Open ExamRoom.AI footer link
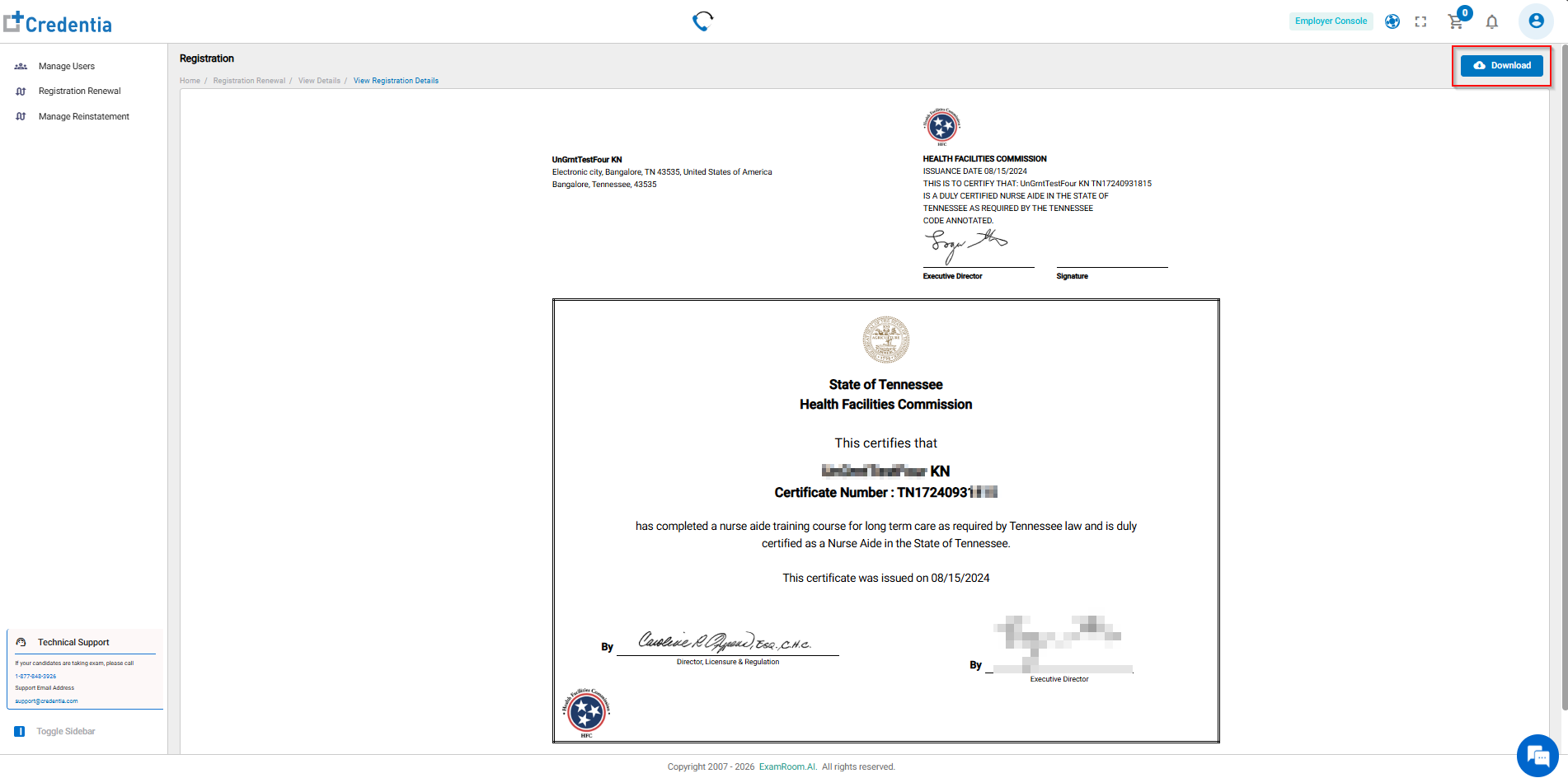 (x=788, y=766)
